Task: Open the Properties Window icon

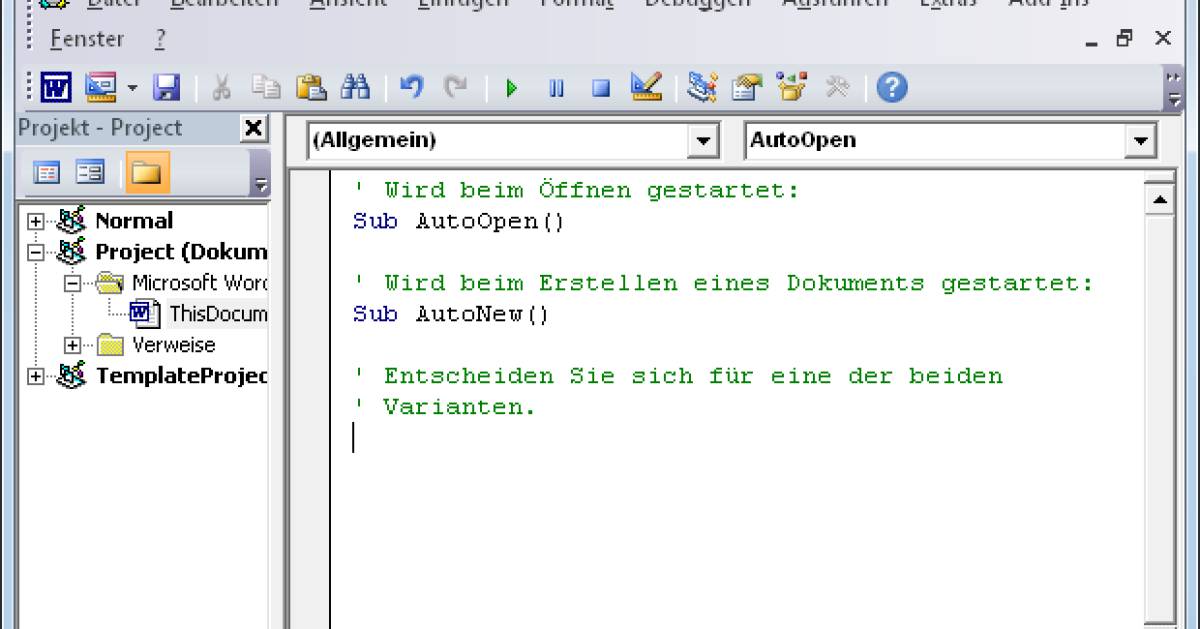Action: [746, 89]
